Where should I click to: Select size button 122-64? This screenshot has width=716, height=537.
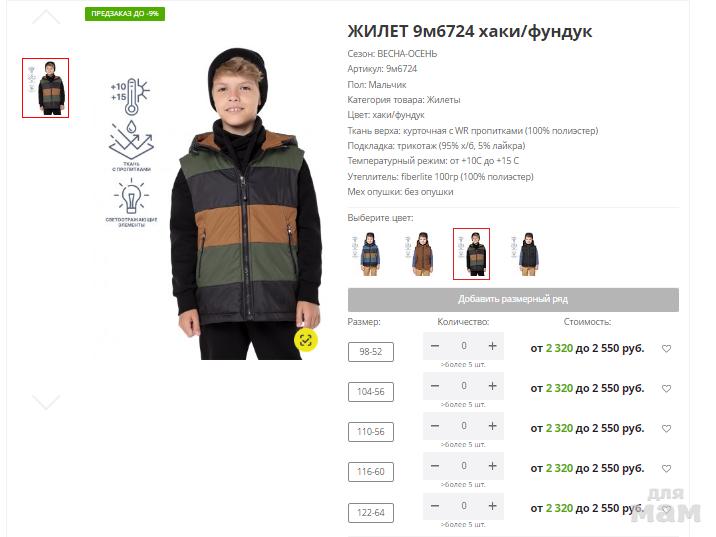370,513
